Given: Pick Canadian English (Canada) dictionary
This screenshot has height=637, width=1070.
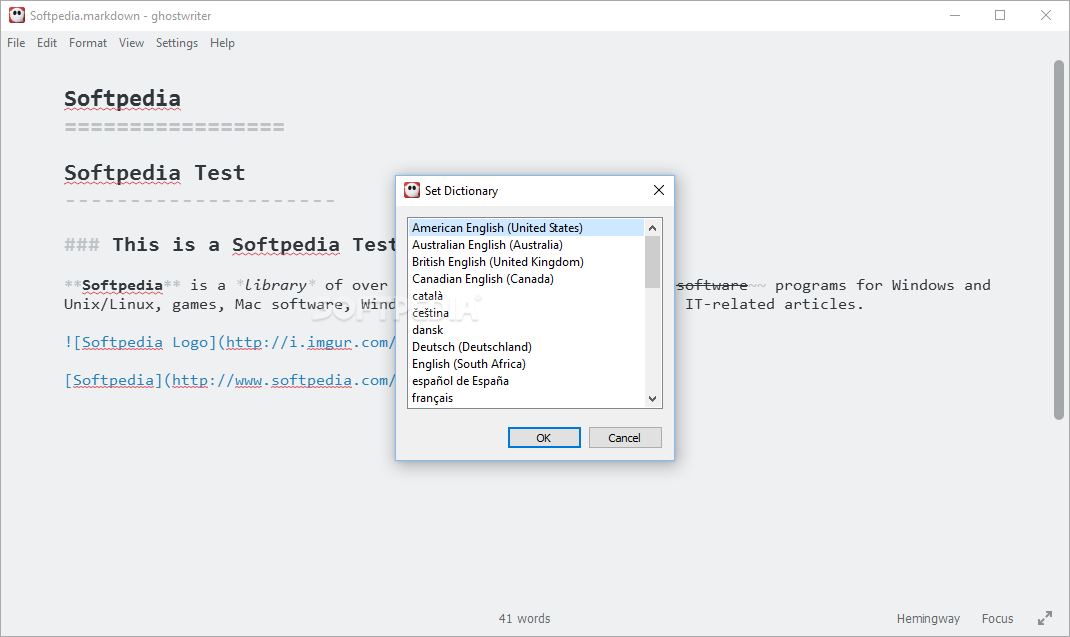Looking at the screenshot, I should 526,279.
